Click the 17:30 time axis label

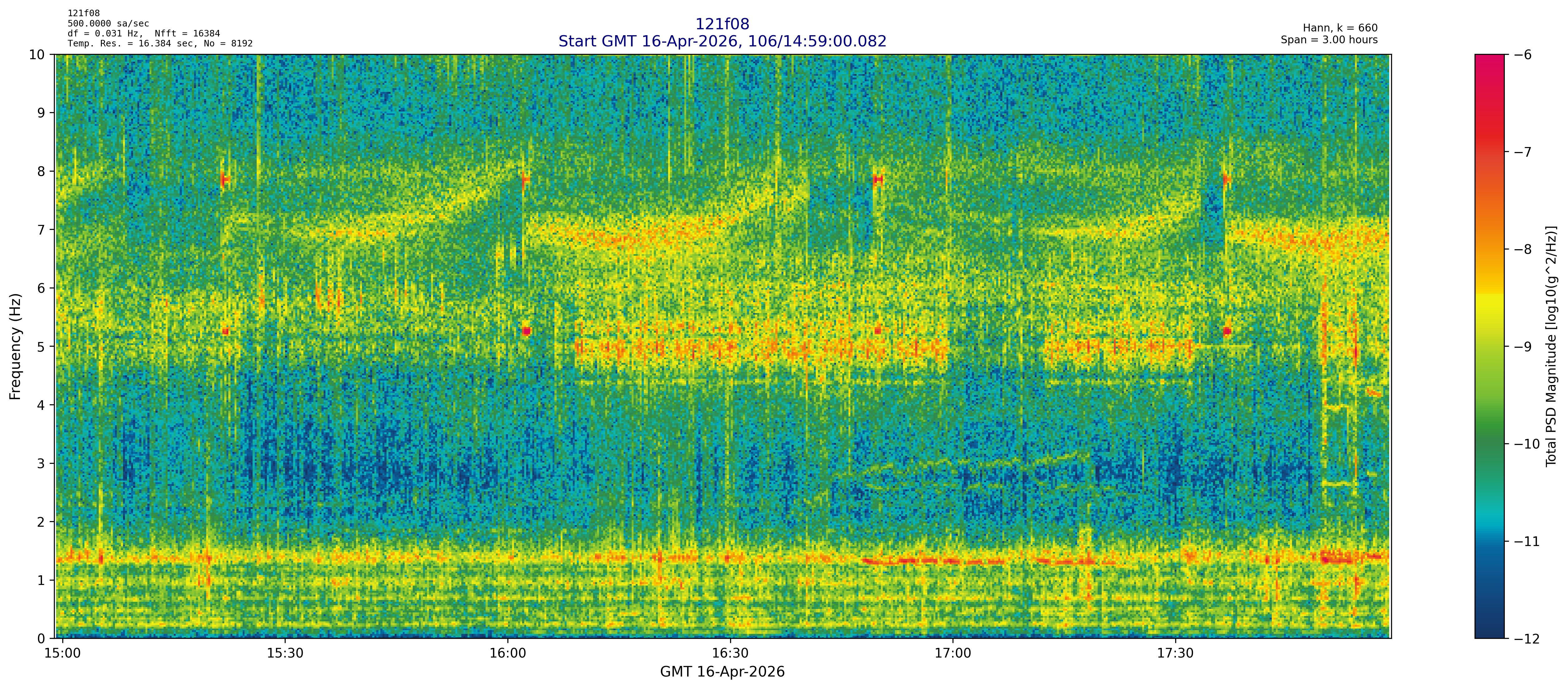1175,654
